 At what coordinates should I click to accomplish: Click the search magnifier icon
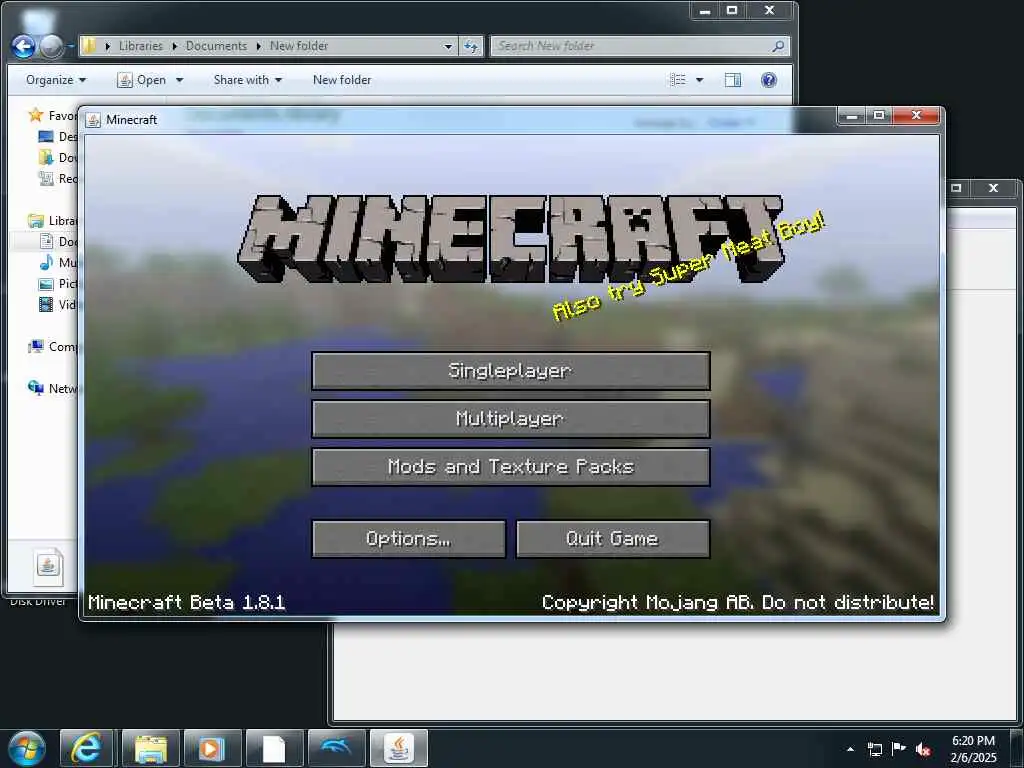tap(778, 46)
